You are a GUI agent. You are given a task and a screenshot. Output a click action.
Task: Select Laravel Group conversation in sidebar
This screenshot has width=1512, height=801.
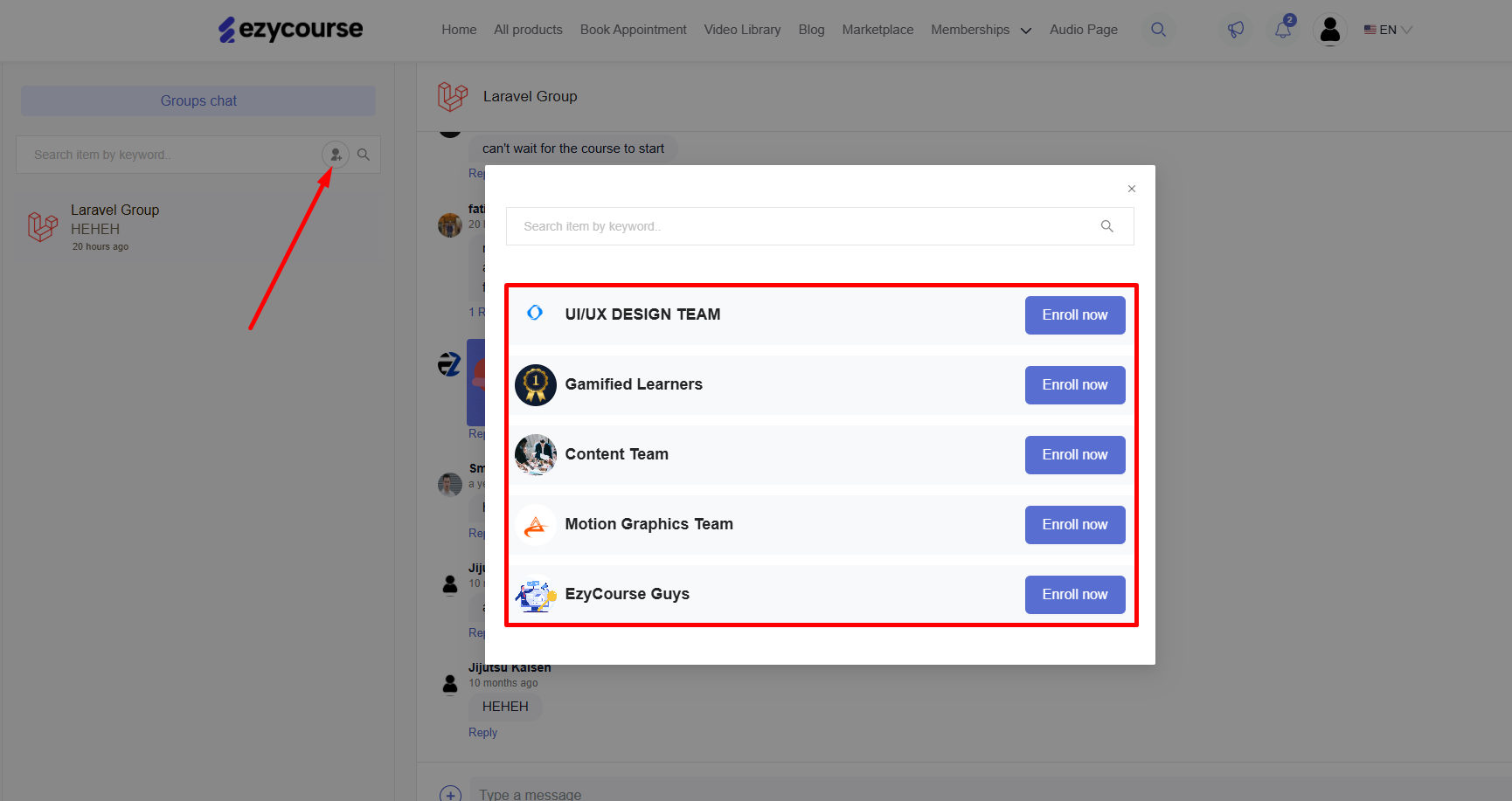point(198,227)
